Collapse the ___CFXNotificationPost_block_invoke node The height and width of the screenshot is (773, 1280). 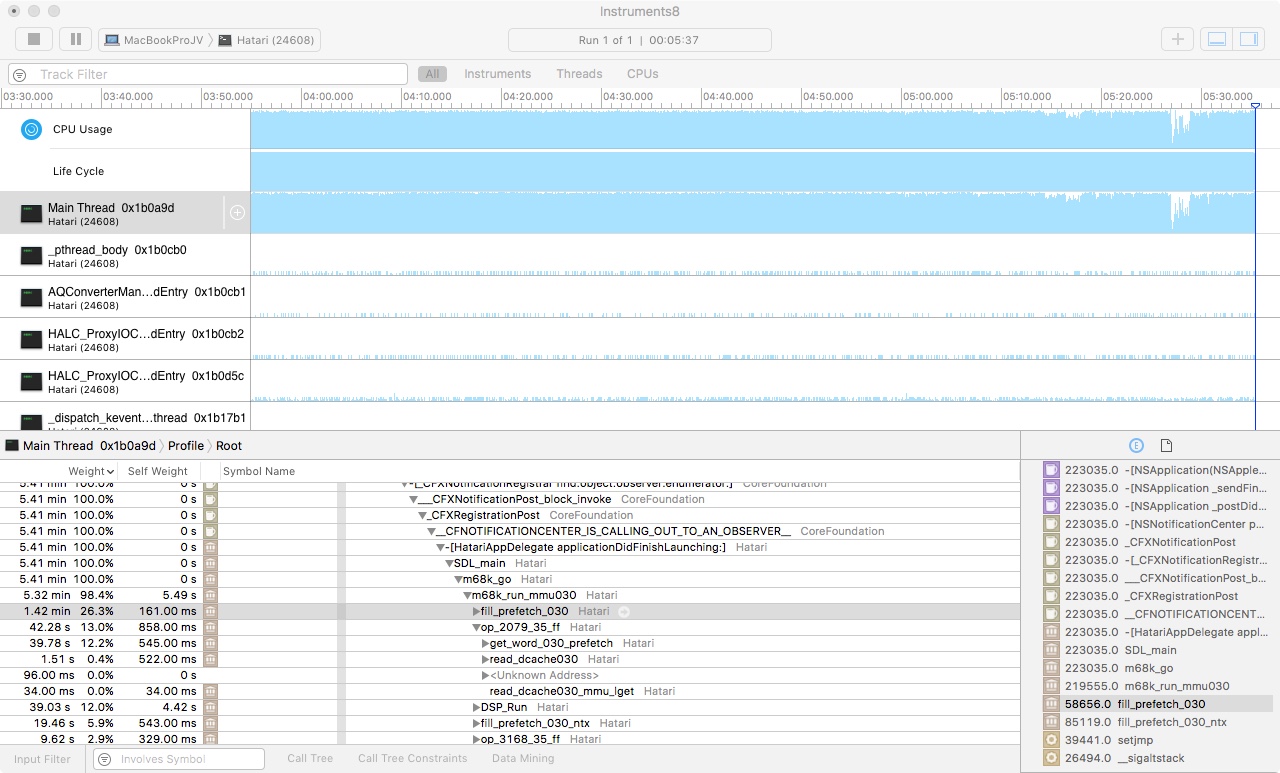coord(413,499)
